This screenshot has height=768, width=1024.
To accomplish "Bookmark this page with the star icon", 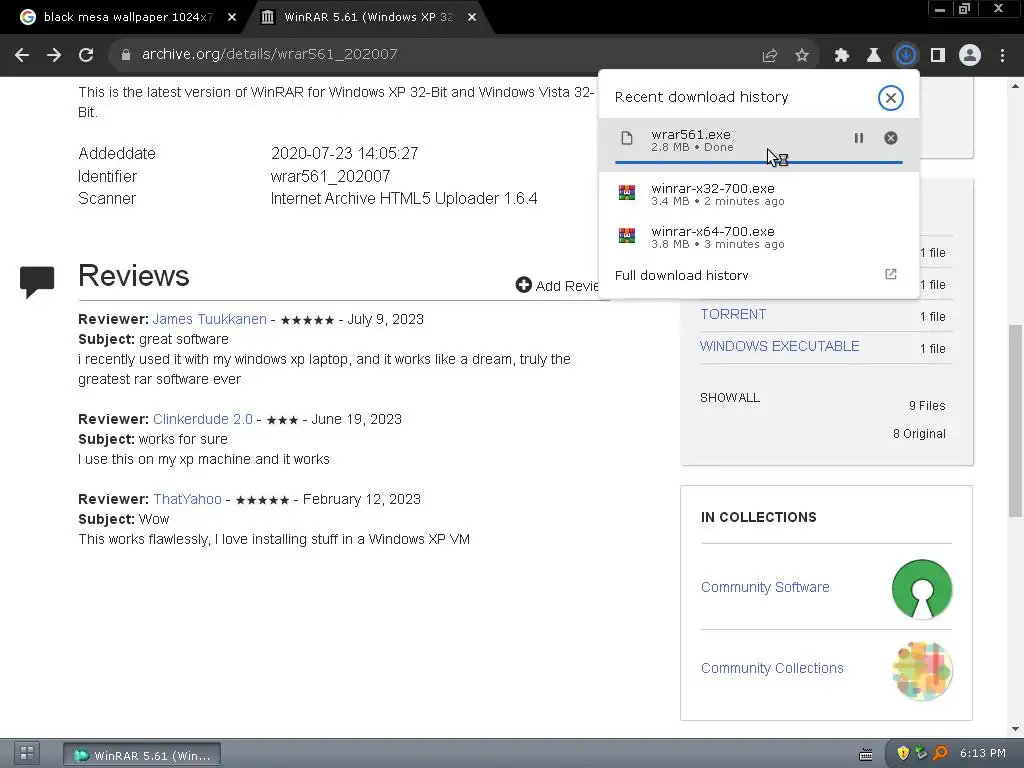I will pyautogui.click(x=801, y=56).
